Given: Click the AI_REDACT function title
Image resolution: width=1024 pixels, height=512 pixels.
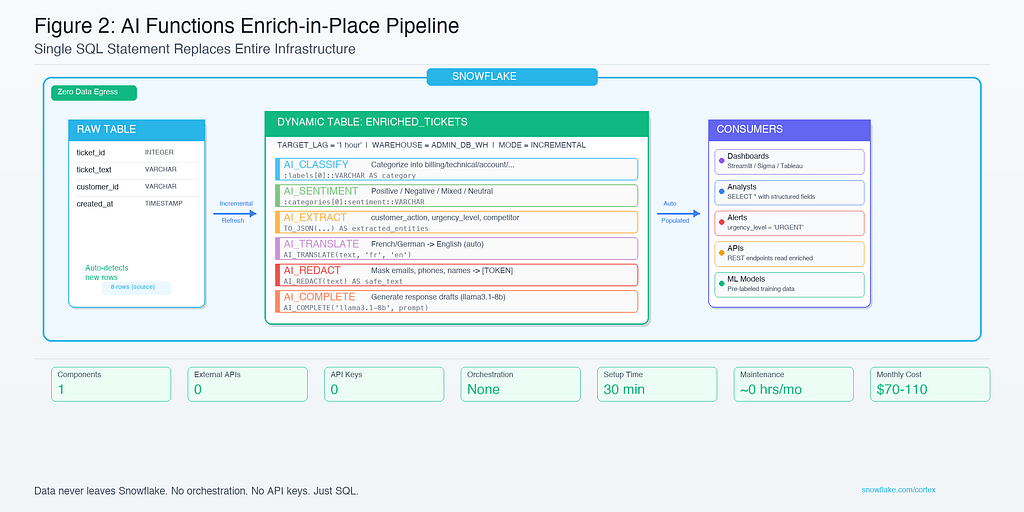Looking at the screenshot, I should coord(312,270).
